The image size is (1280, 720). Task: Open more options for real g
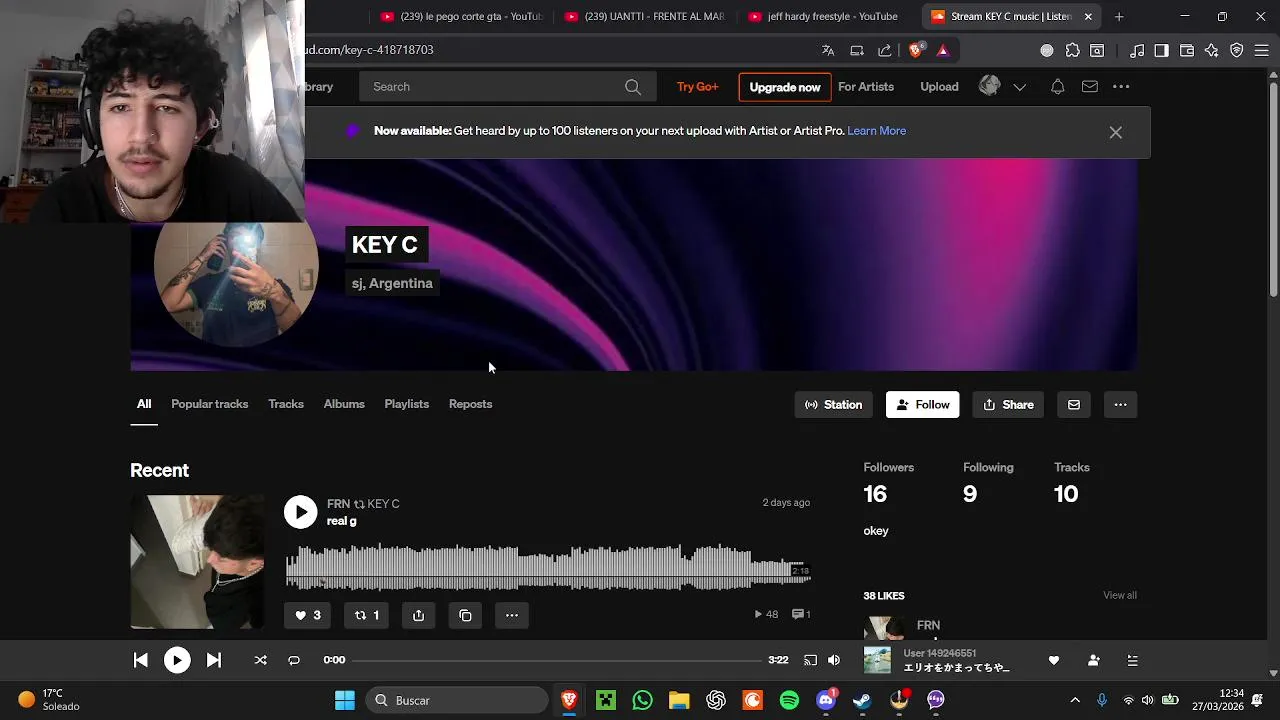[x=512, y=615]
